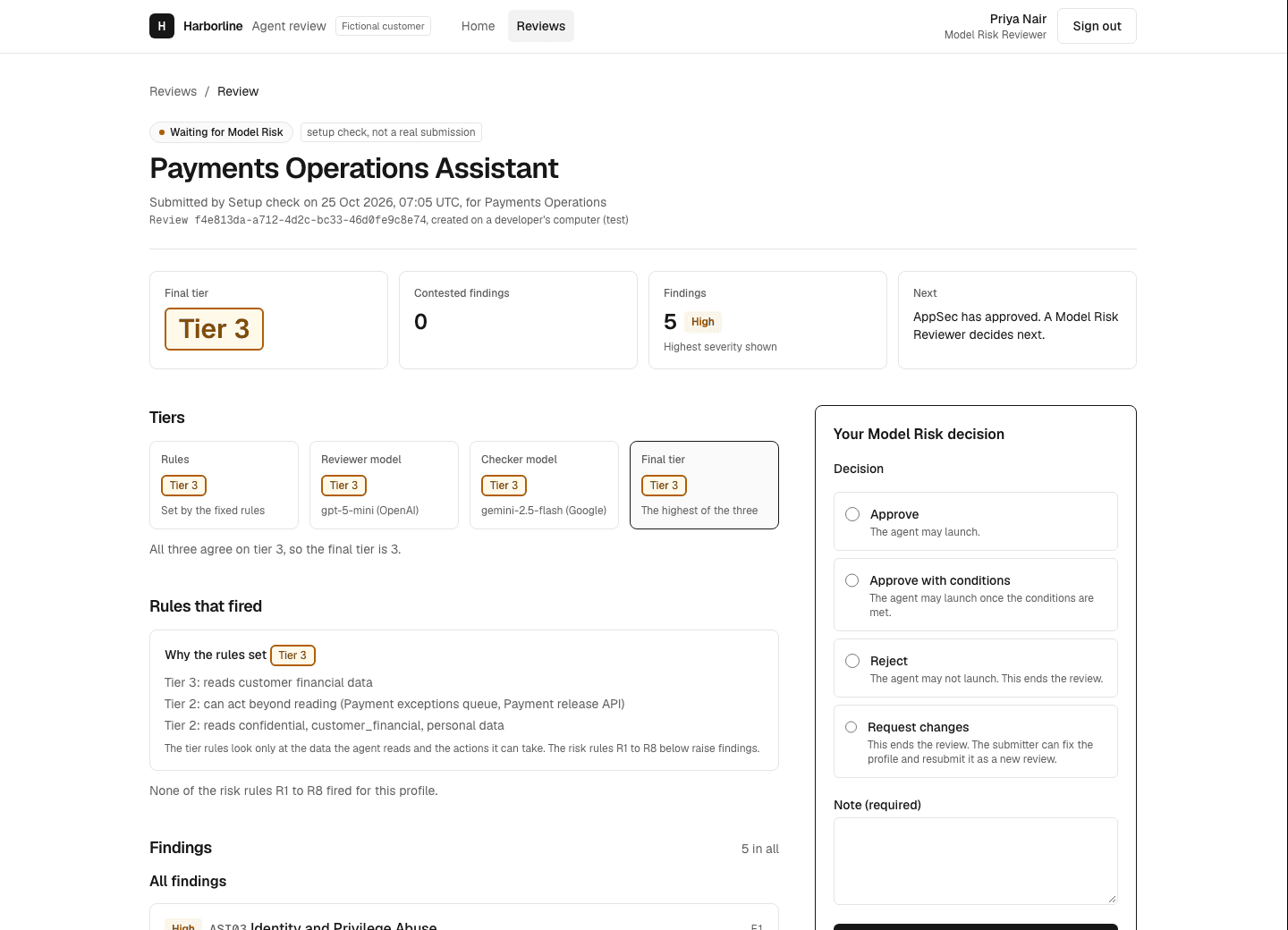Click the High severity badge in Findings card
Image resolution: width=1288 pixels, height=930 pixels.
pos(702,322)
